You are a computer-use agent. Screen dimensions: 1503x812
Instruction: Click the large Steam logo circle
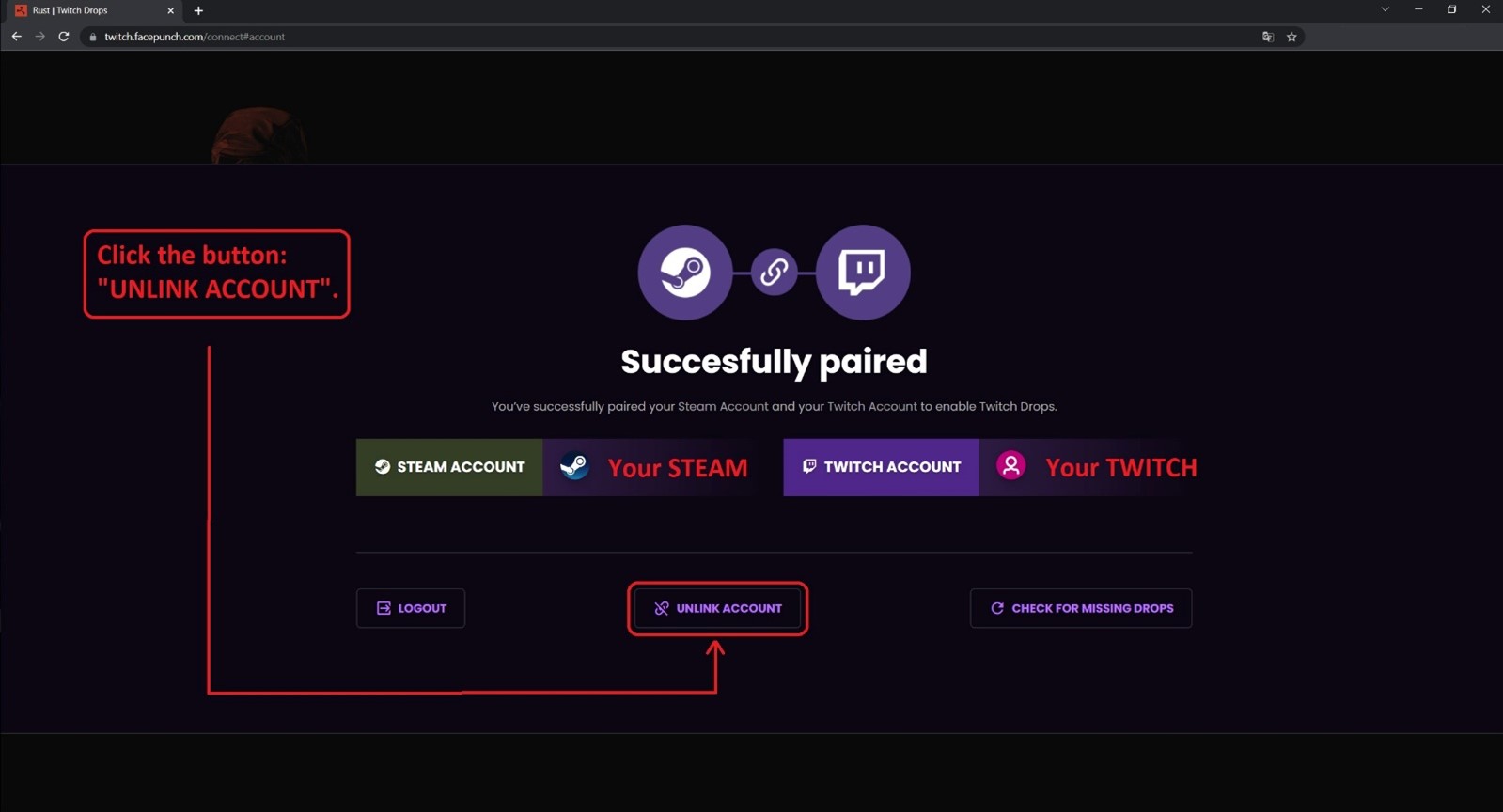(684, 273)
